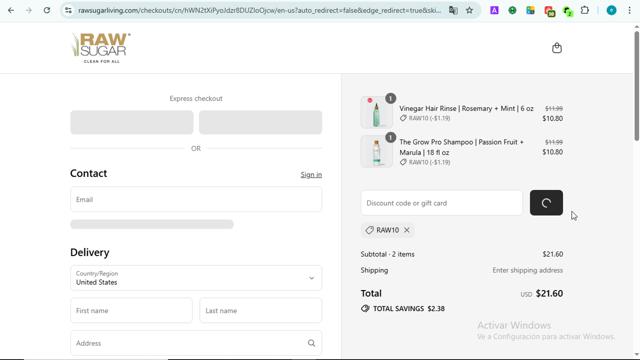Open the site information icon in the address bar

click(68, 10)
